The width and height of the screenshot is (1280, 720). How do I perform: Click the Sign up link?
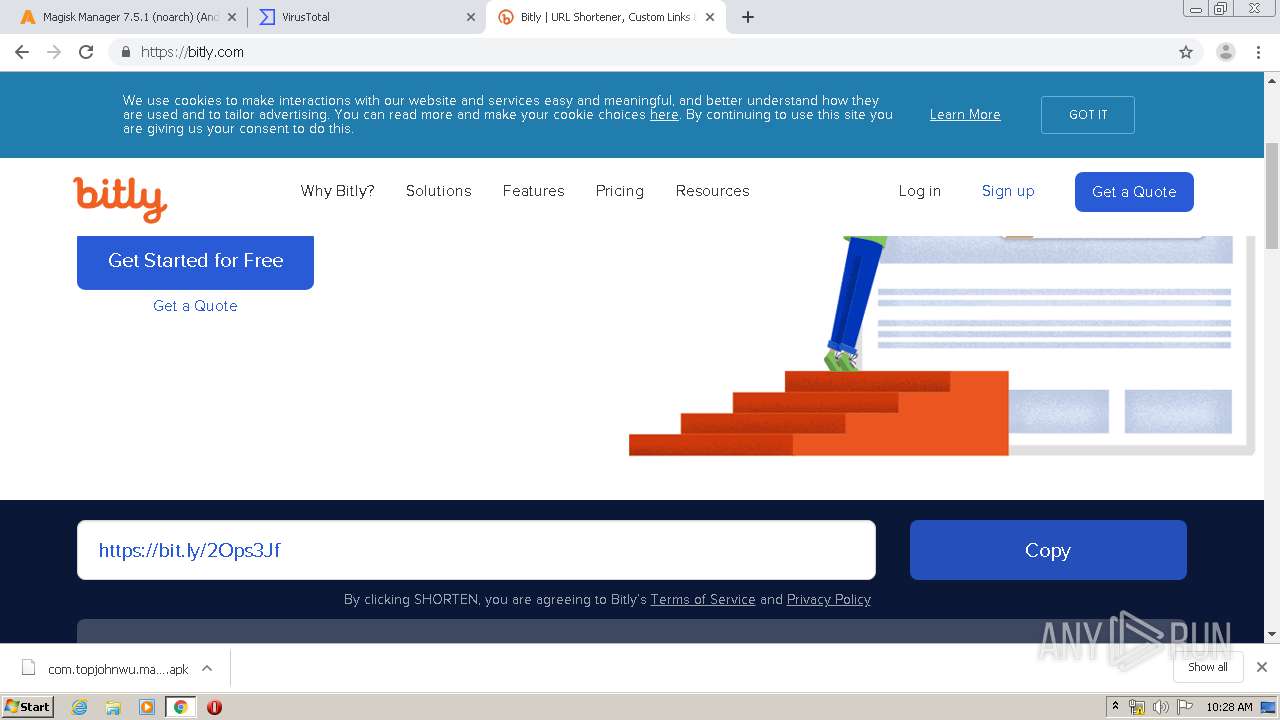pos(1008,191)
